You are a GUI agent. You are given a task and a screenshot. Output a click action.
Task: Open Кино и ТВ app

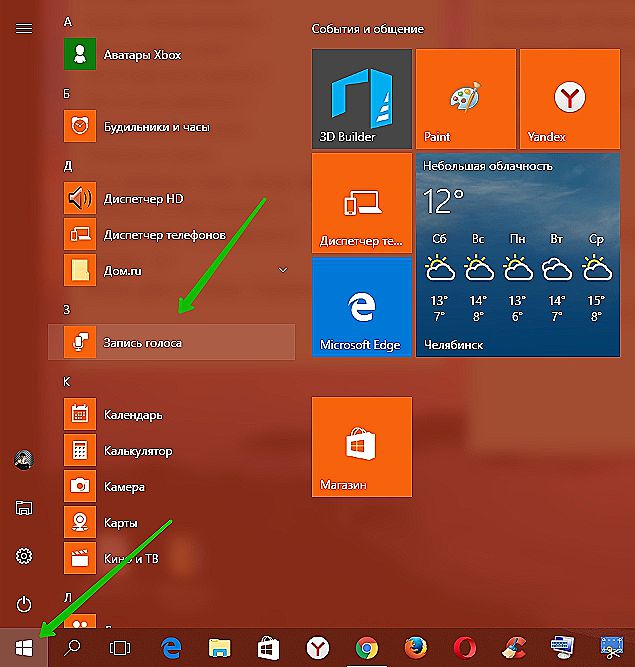pos(171,558)
